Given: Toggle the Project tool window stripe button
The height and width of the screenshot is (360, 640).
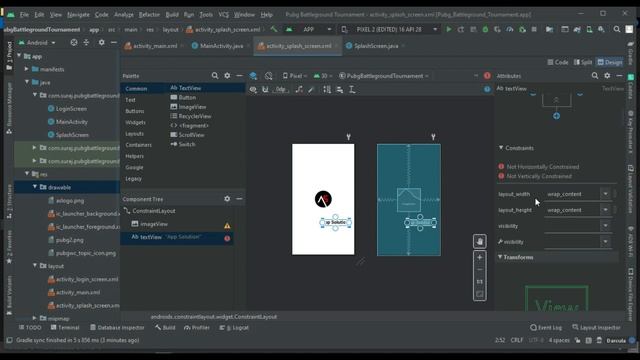Looking at the screenshot, I should tap(9, 56).
